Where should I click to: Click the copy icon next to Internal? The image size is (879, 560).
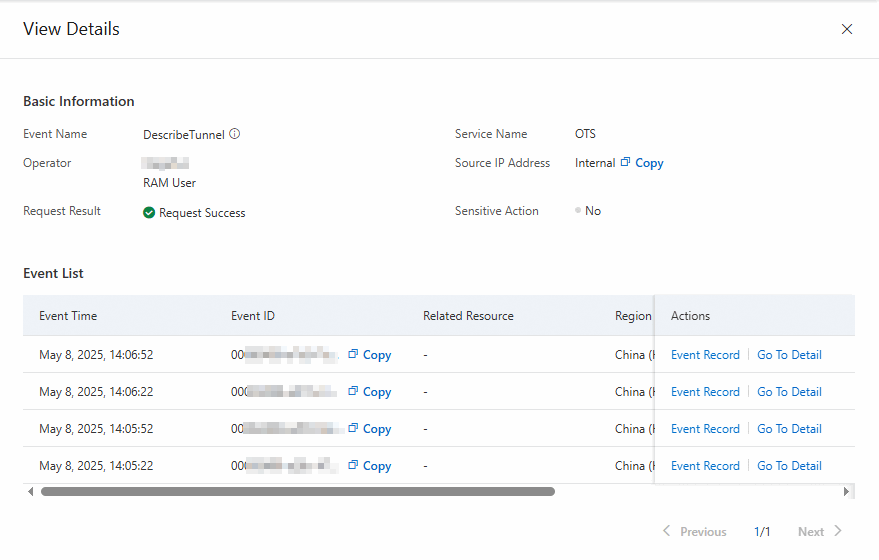(x=625, y=162)
